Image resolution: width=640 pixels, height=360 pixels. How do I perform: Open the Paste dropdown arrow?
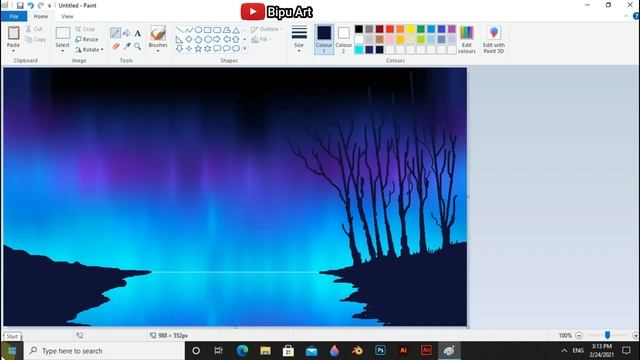click(x=13, y=51)
